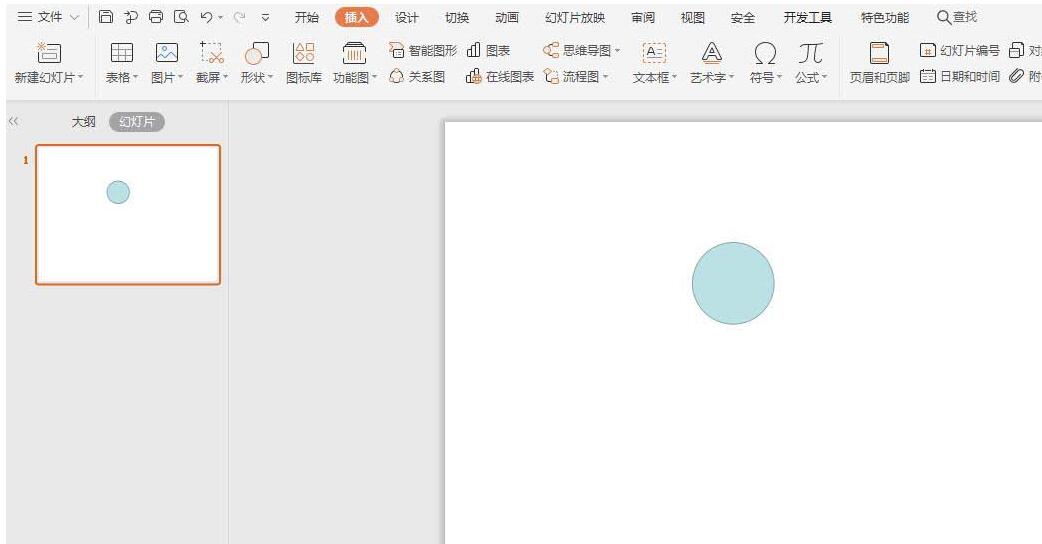
Task: Open the 文件 menu
Action: (48, 17)
